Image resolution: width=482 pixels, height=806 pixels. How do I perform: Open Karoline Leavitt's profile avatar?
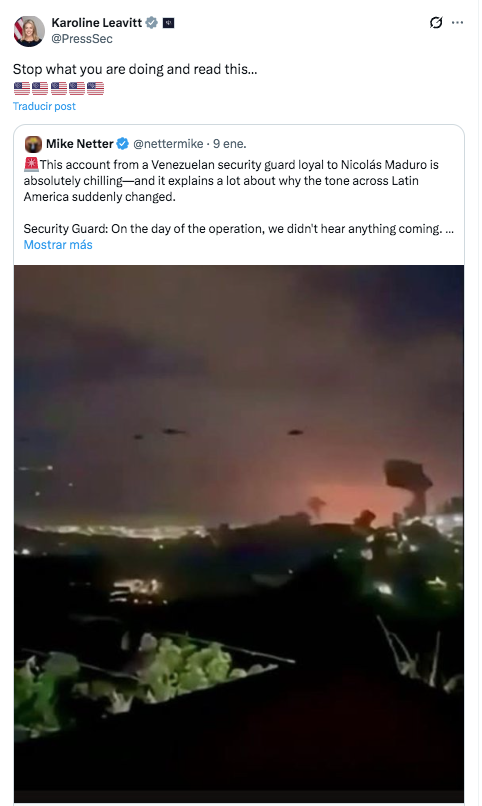(x=28, y=31)
